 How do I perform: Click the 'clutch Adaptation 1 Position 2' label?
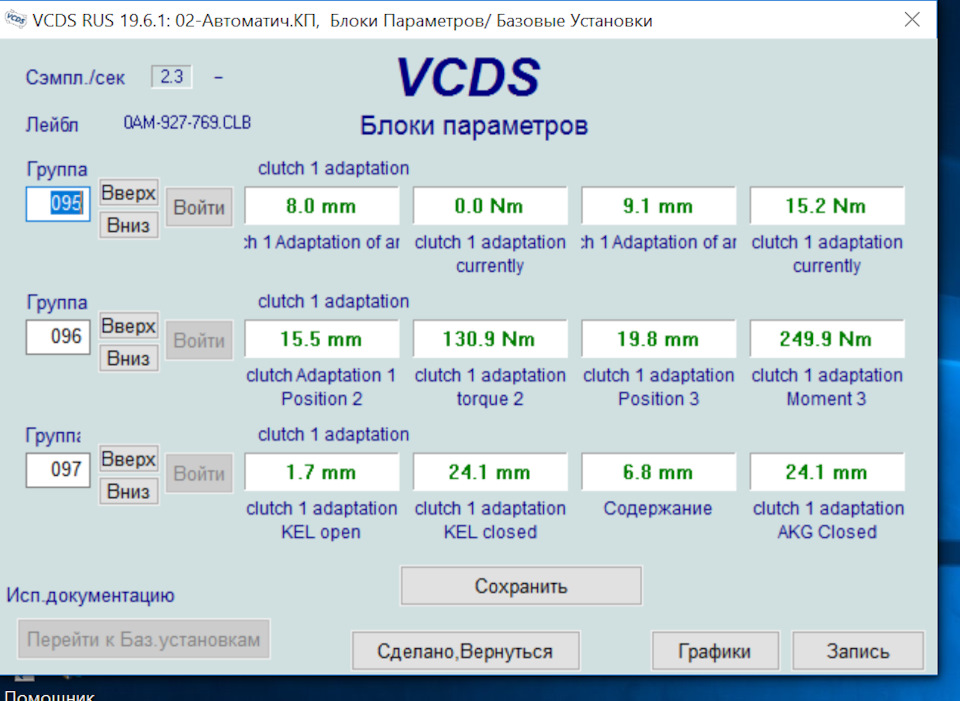pos(321,387)
